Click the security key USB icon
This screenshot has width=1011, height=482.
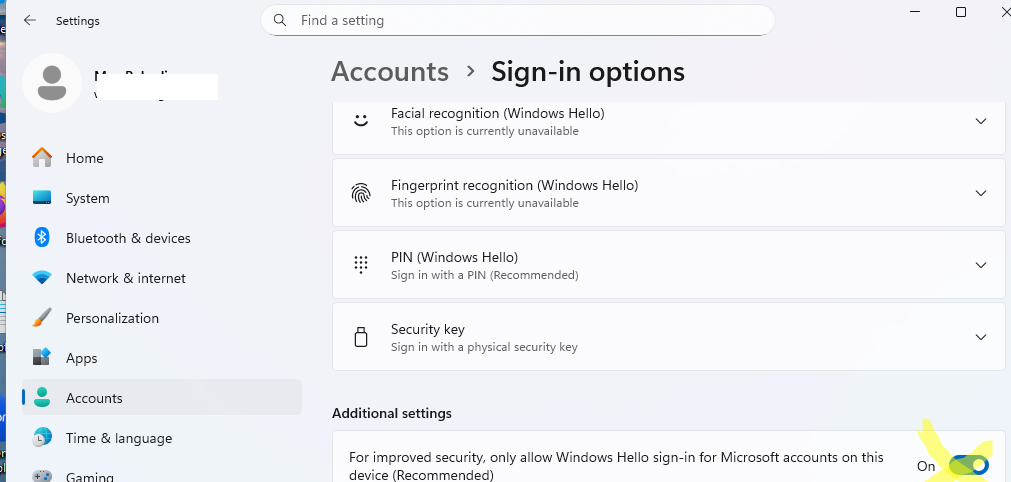pyautogui.click(x=361, y=337)
